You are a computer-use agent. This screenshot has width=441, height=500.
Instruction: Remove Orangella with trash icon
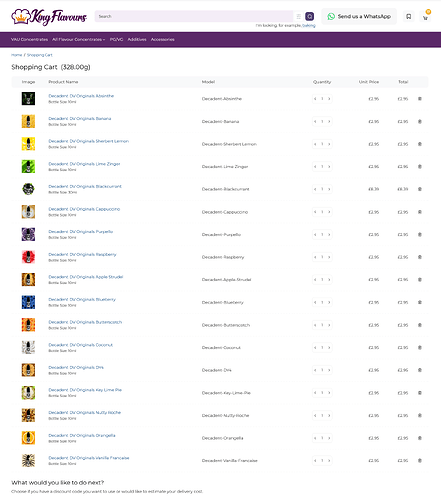420,438
